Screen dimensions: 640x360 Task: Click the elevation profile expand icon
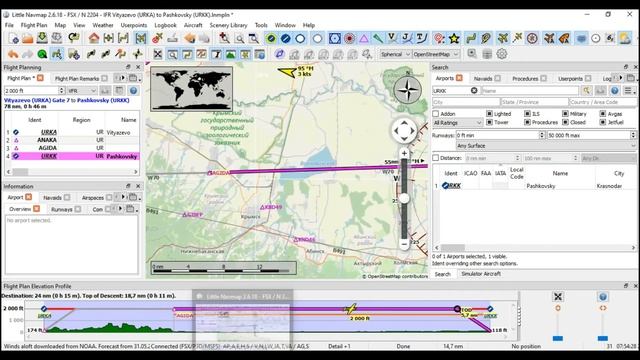pos(558,297)
